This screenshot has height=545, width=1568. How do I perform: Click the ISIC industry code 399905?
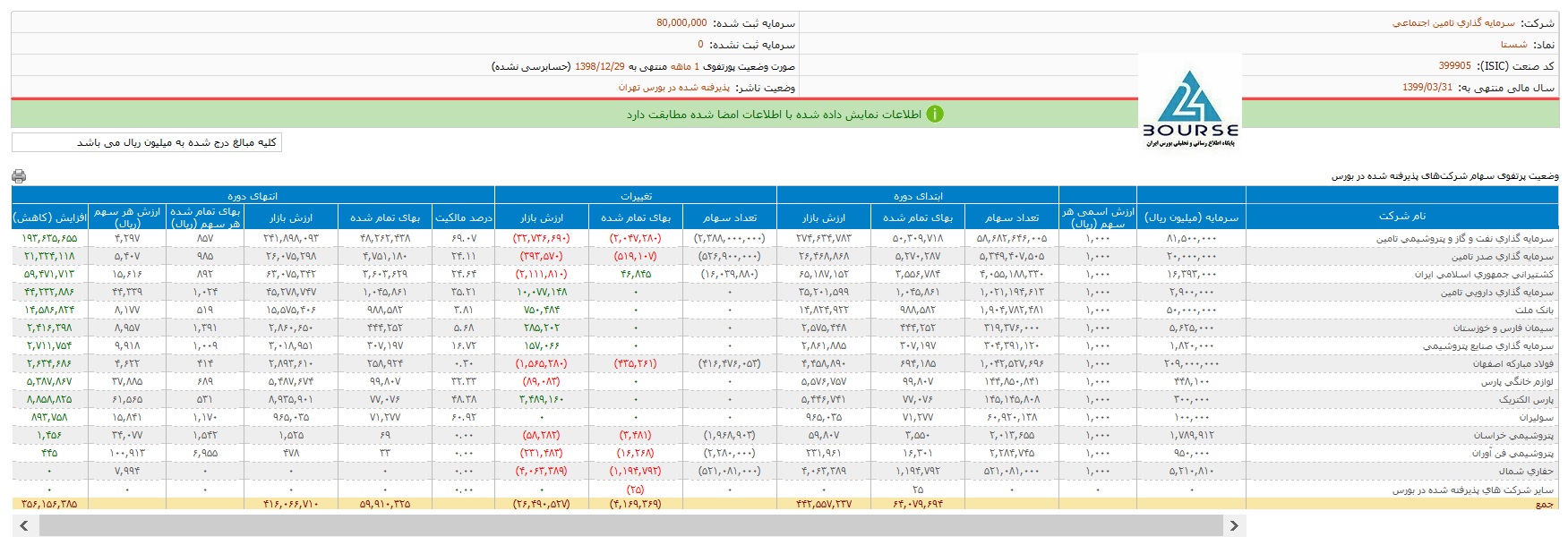(x=1454, y=65)
